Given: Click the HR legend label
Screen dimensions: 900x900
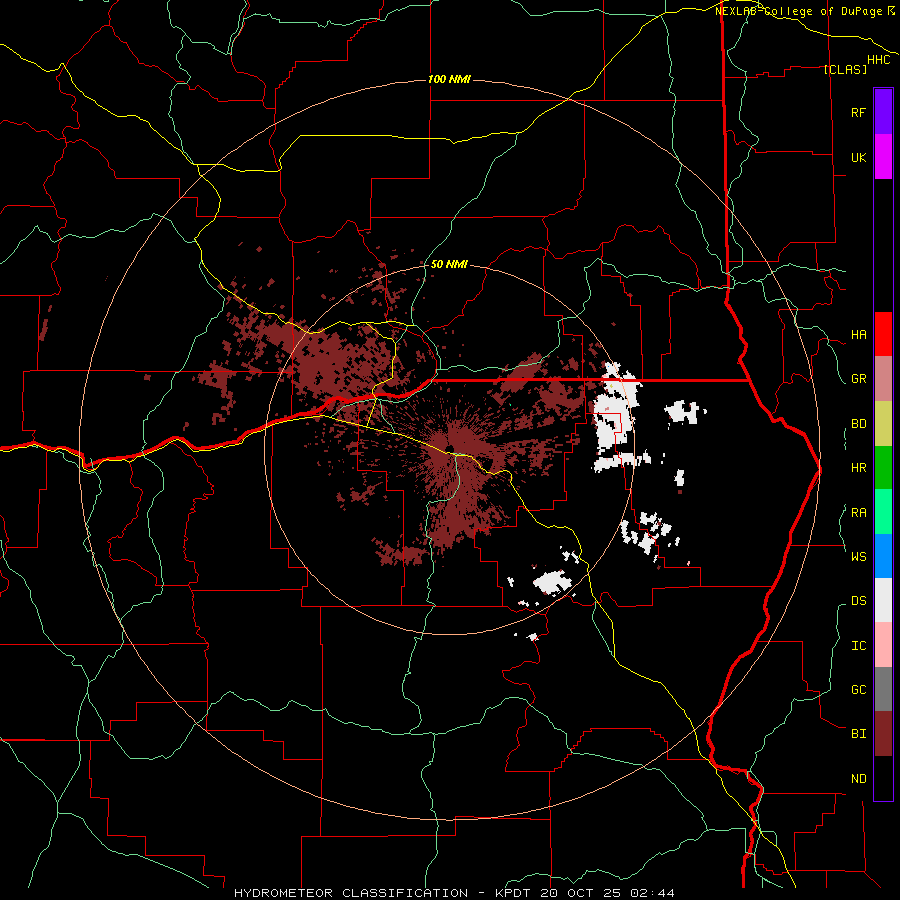Looking at the screenshot, I should [x=858, y=468].
